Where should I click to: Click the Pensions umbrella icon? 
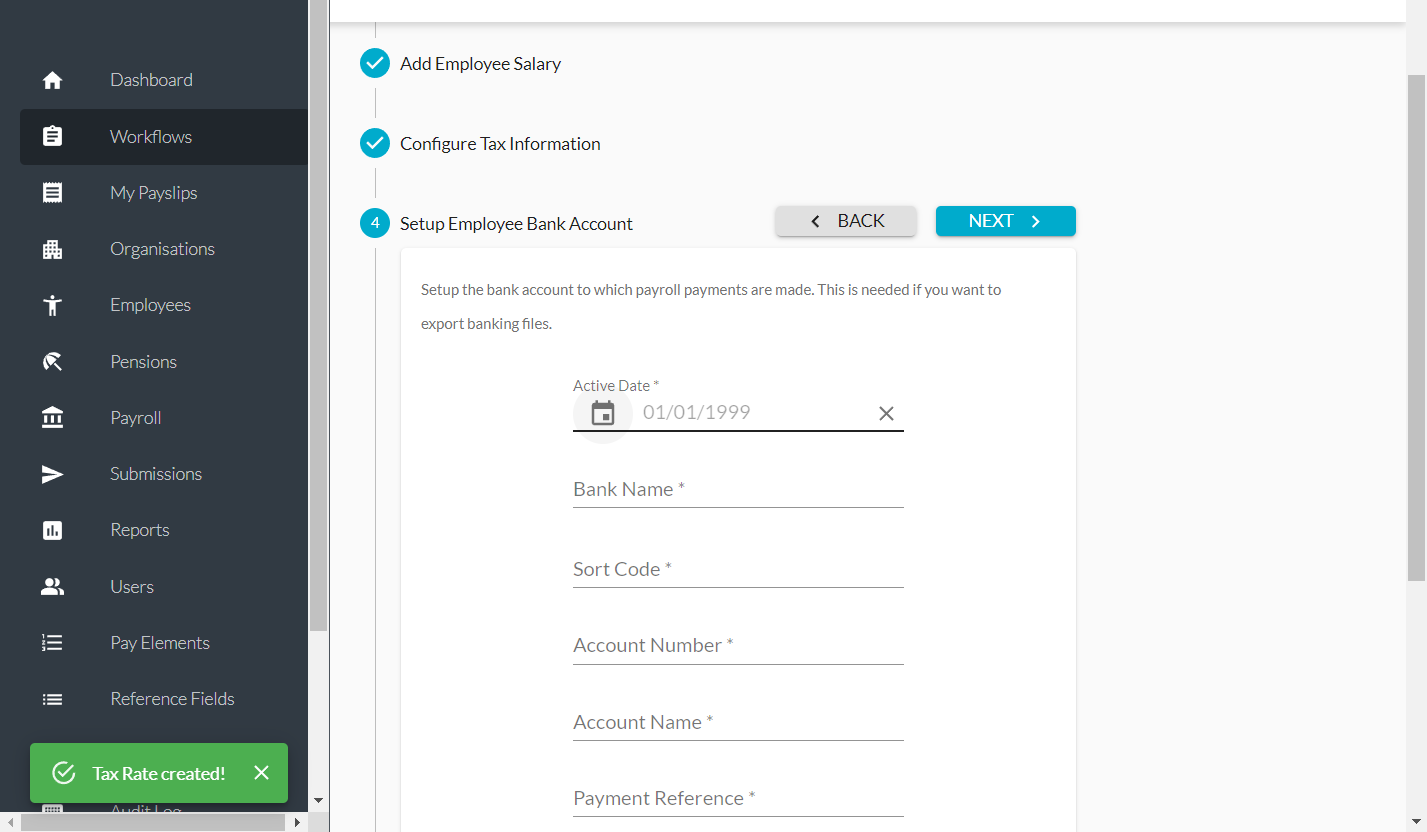pyautogui.click(x=53, y=362)
